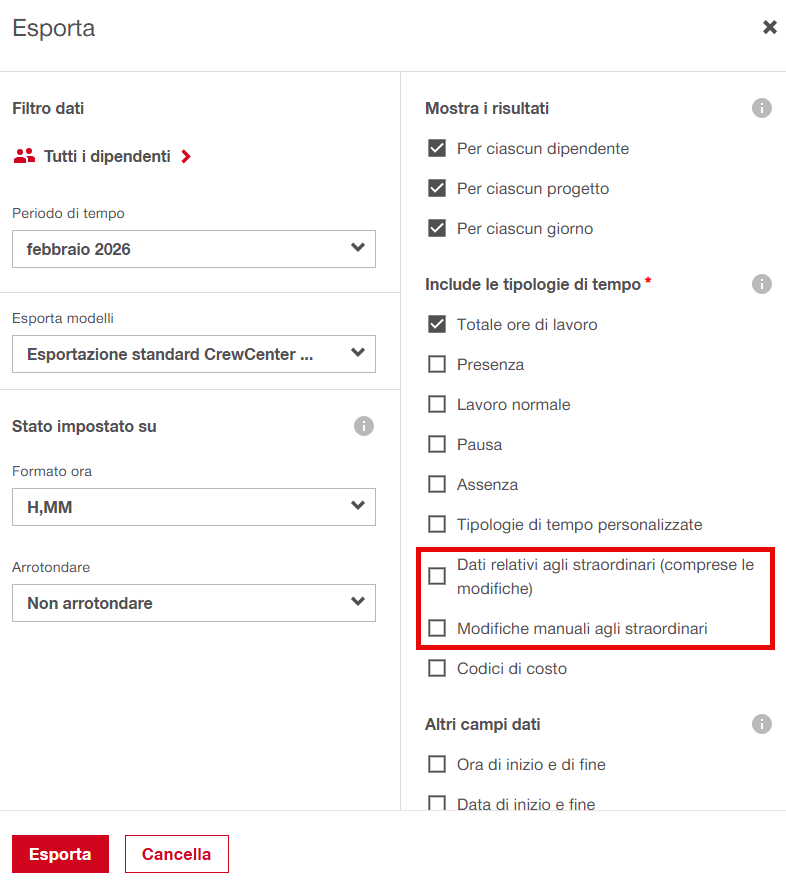786x880 pixels.
Task: Click info icon next to Altri campi dati
Action: coord(762,724)
